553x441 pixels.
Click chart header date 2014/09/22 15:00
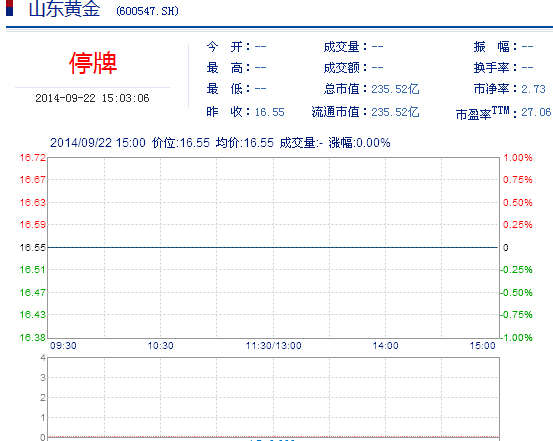[x=98, y=143]
